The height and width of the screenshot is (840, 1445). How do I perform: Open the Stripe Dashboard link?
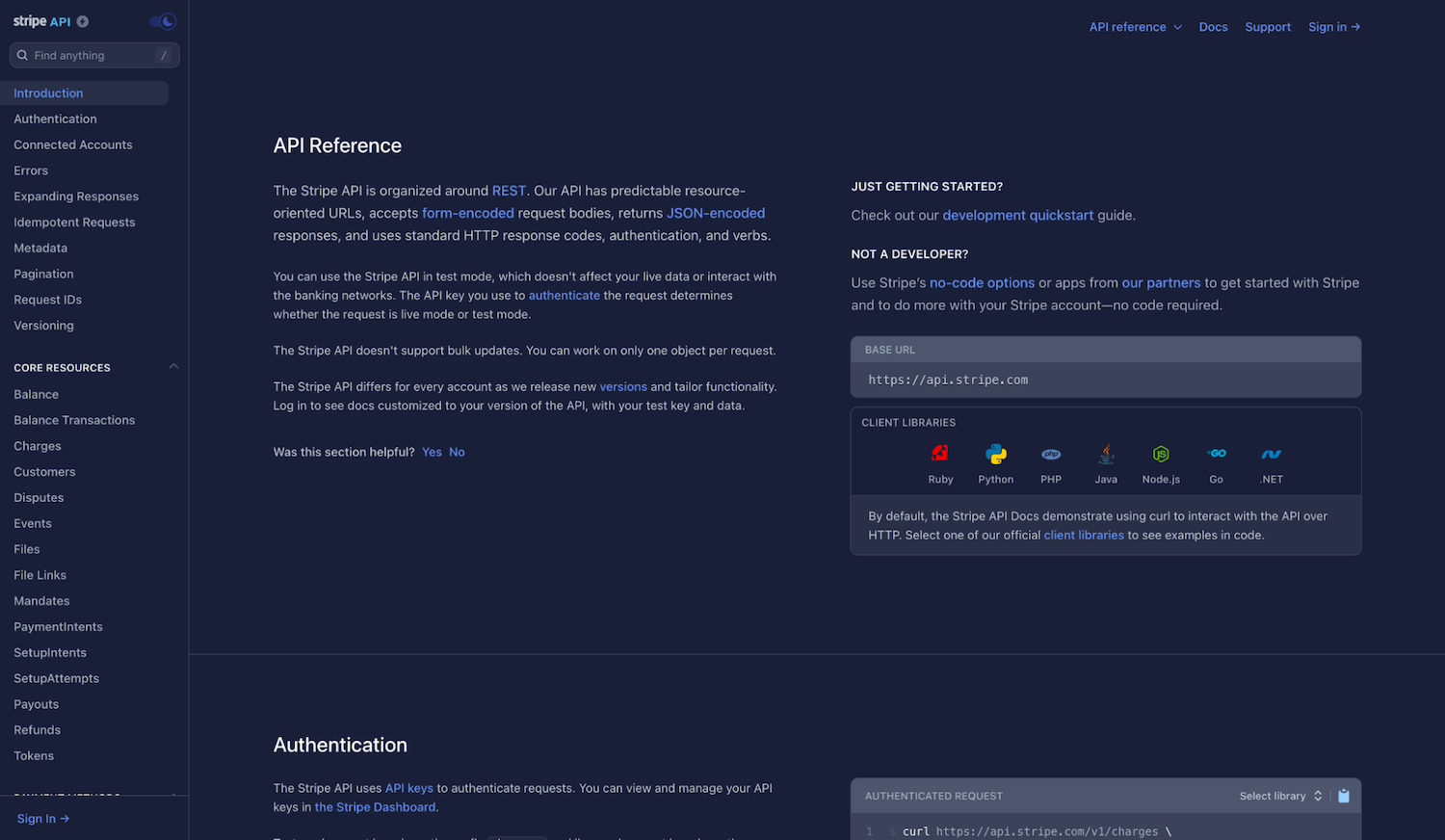pyautogui.click(x=375, y=807)
